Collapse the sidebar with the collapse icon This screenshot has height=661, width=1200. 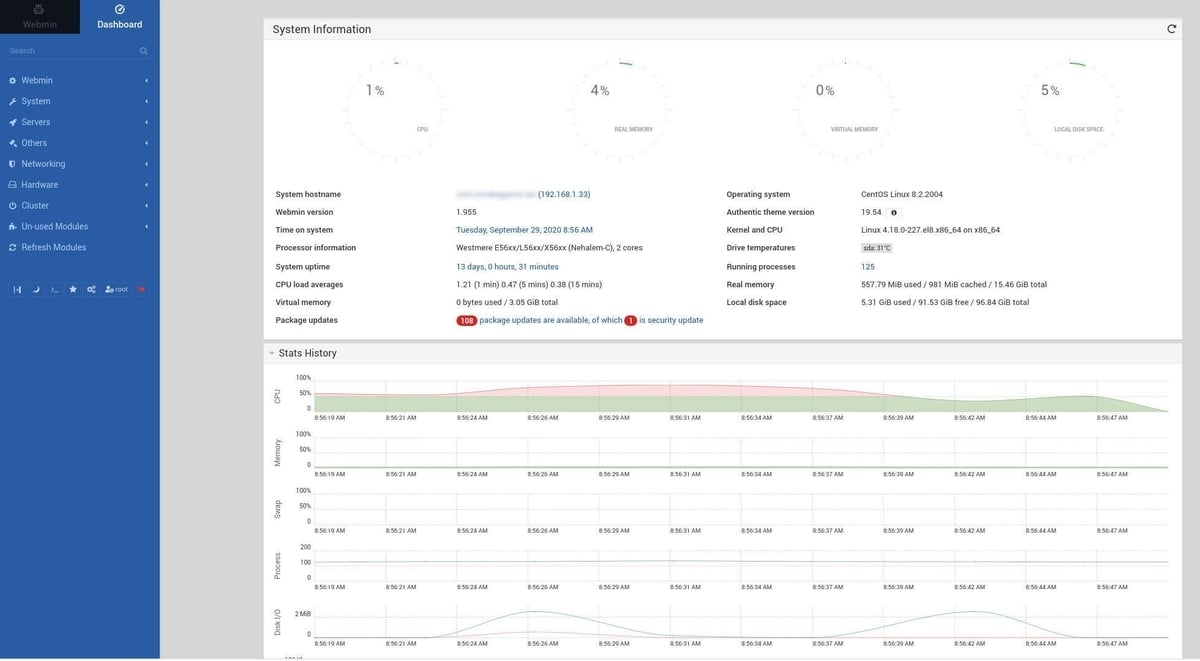(17, 289)
